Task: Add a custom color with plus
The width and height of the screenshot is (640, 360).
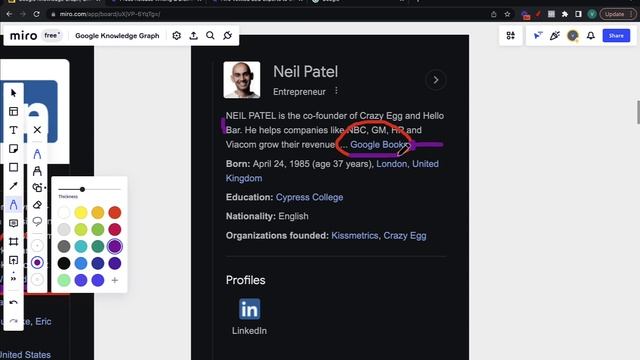Action: tap(115, 280)
